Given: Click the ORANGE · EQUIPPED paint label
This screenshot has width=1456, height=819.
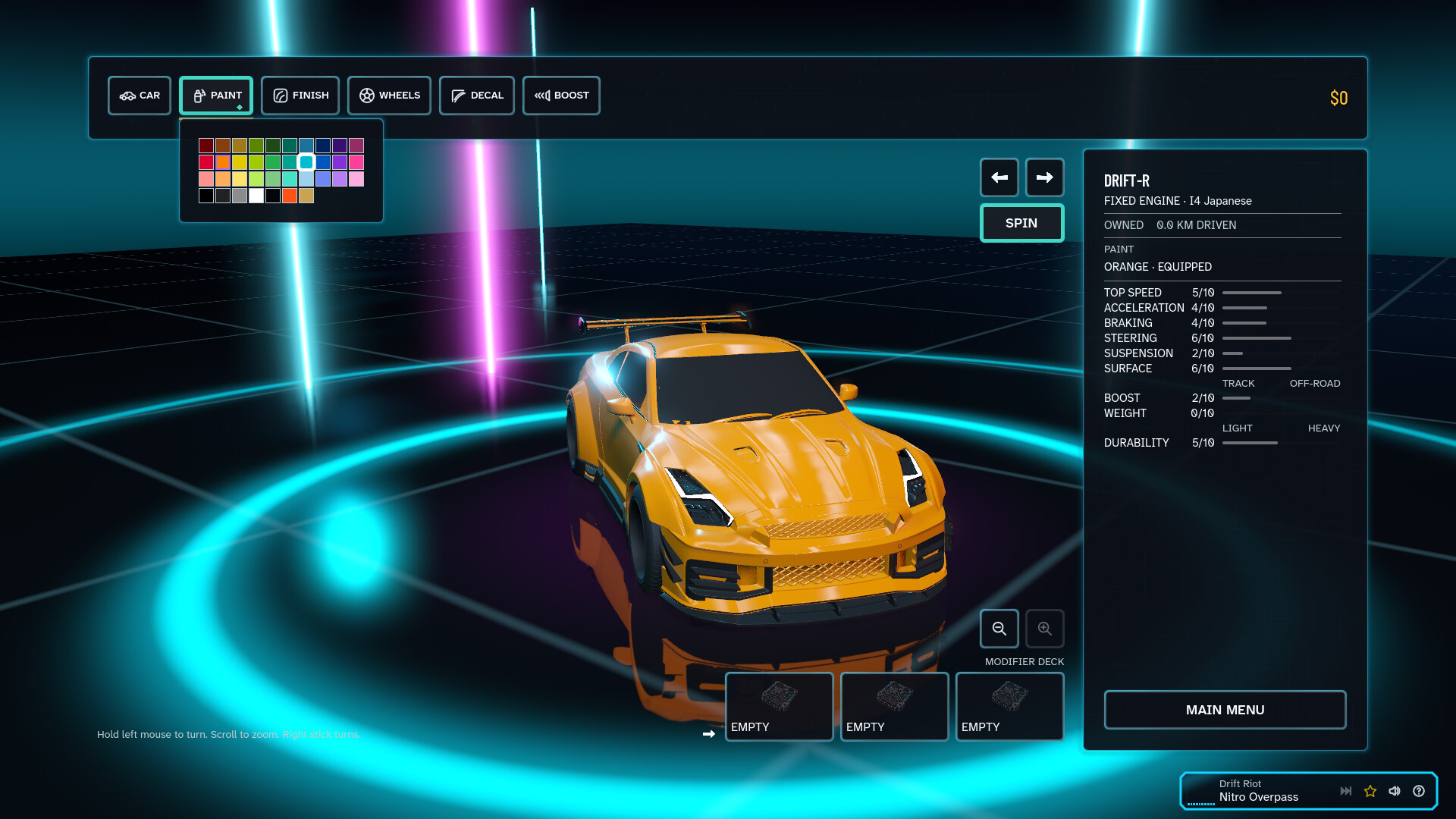Looking at the screenshot, I should 1157,267.
